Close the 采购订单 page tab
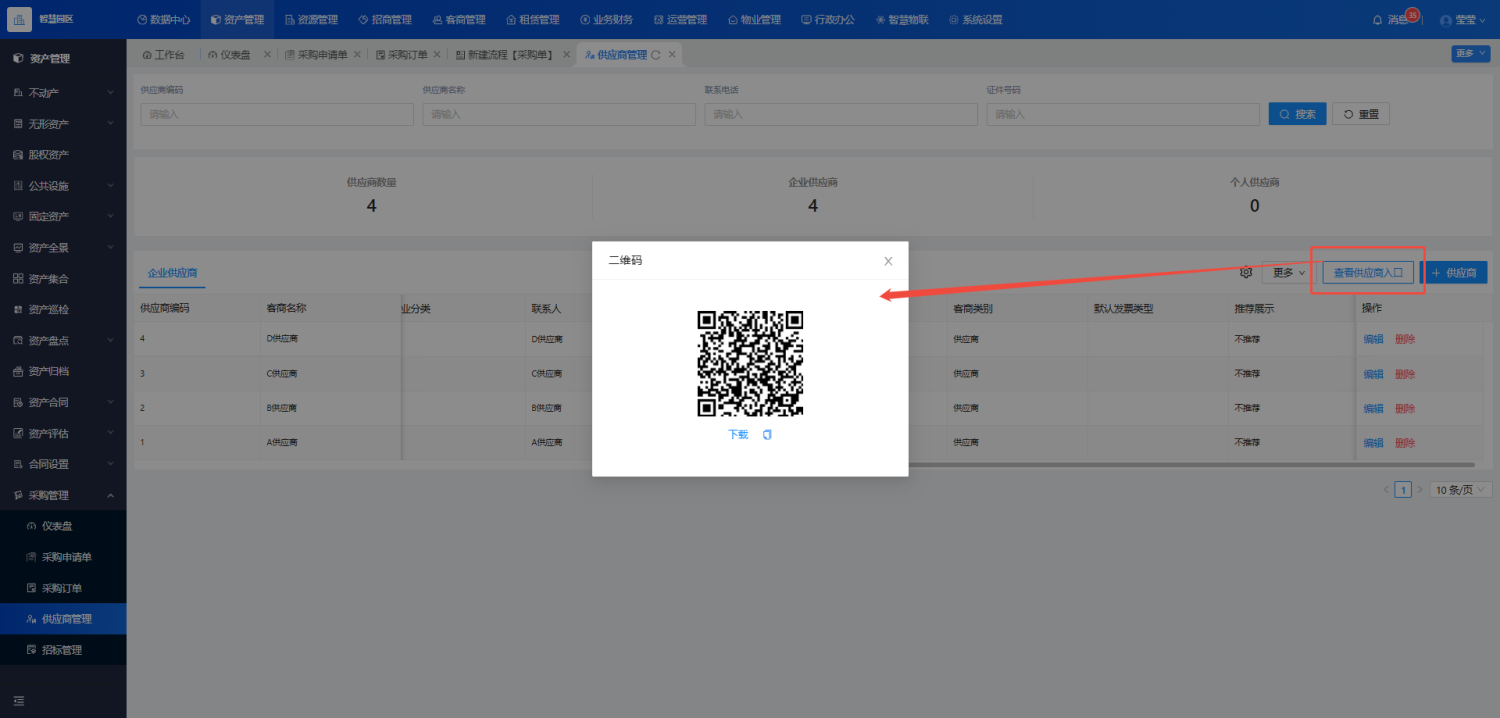Image resolution: width=1500 pixels, height=718 pixels. click(x=435, y=55)
